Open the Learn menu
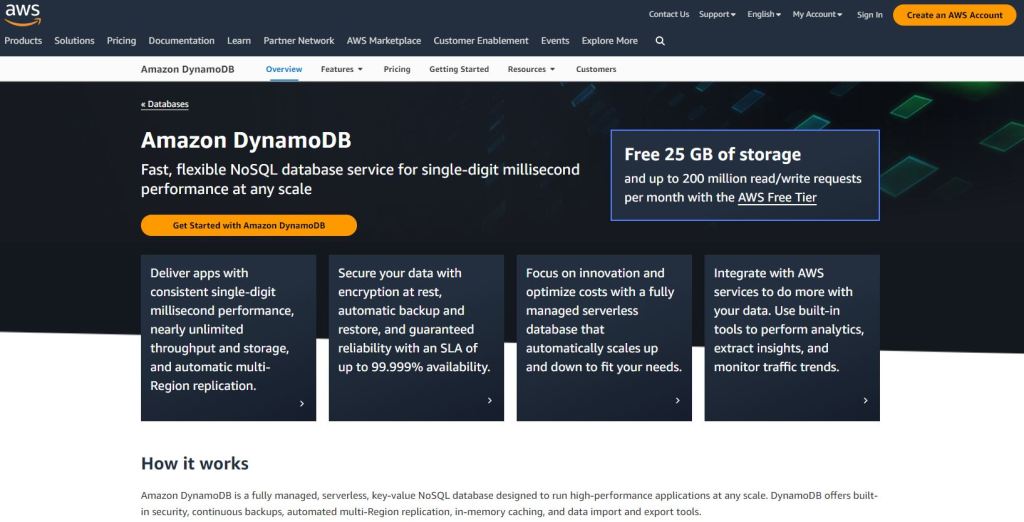Screen dimensions: 1024x522 239,41
